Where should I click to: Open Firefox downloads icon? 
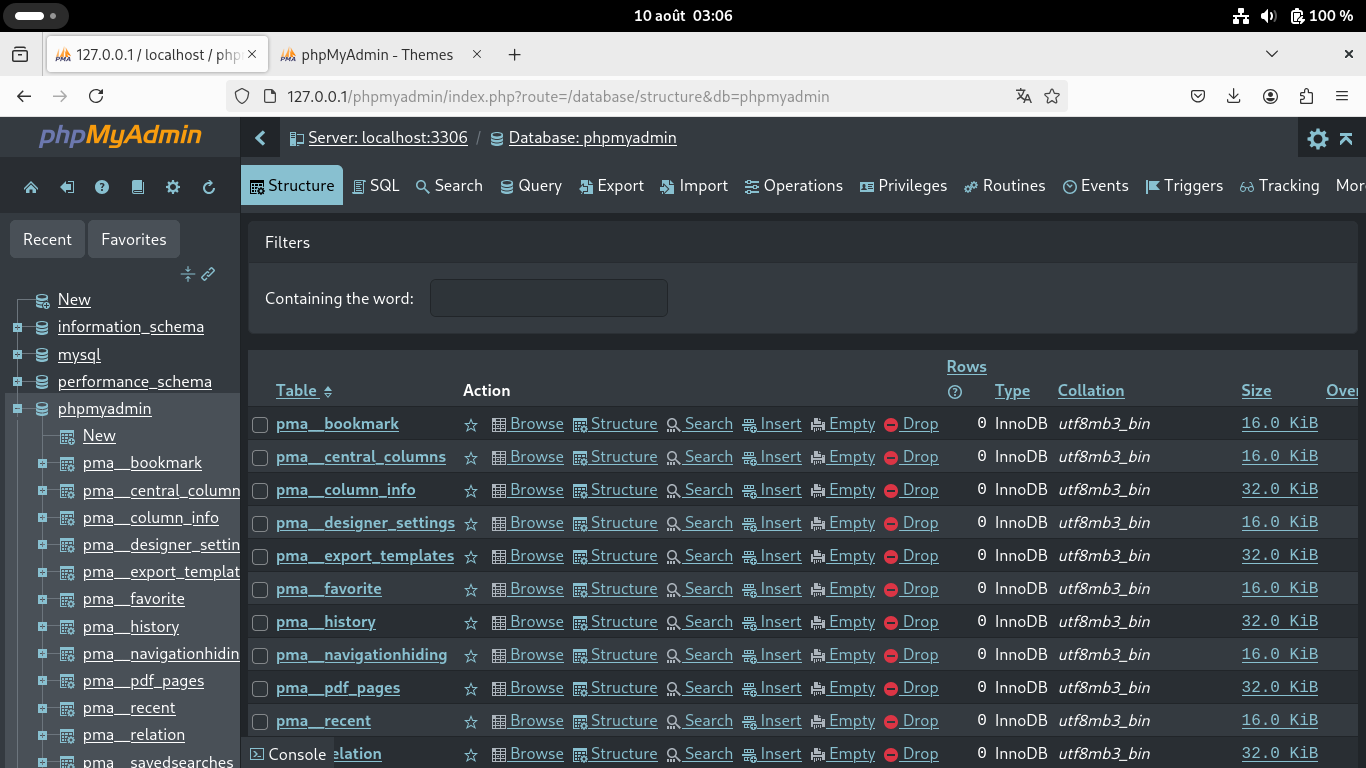tap(1233, 96)
